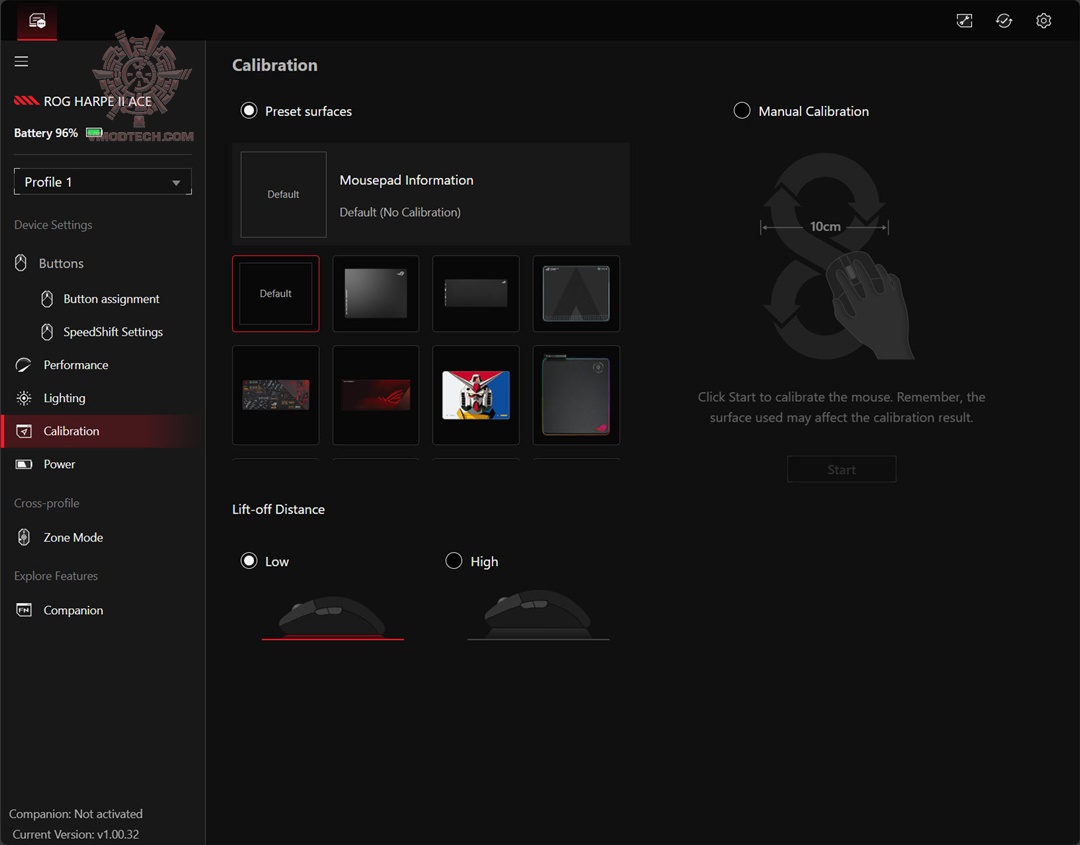Screen dimensions: 1080x845
Task: Click the Power battery icon
Action: pyautogui.click(x=23, y=464)
